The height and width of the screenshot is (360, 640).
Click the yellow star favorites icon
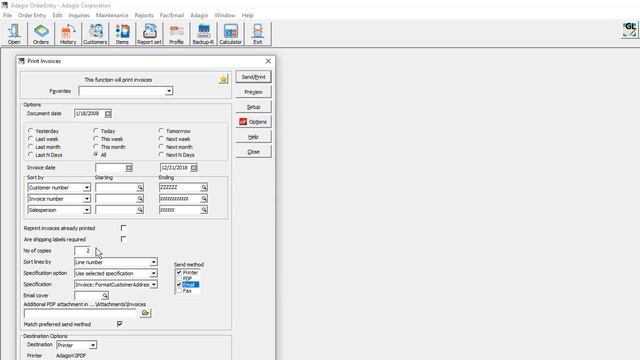click(223, 79)
